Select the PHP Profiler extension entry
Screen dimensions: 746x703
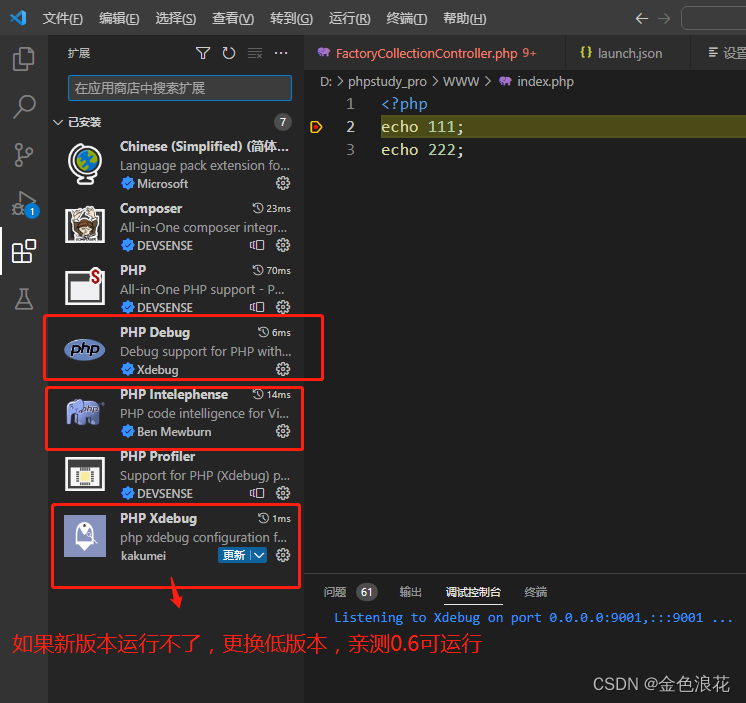(176, 475)
